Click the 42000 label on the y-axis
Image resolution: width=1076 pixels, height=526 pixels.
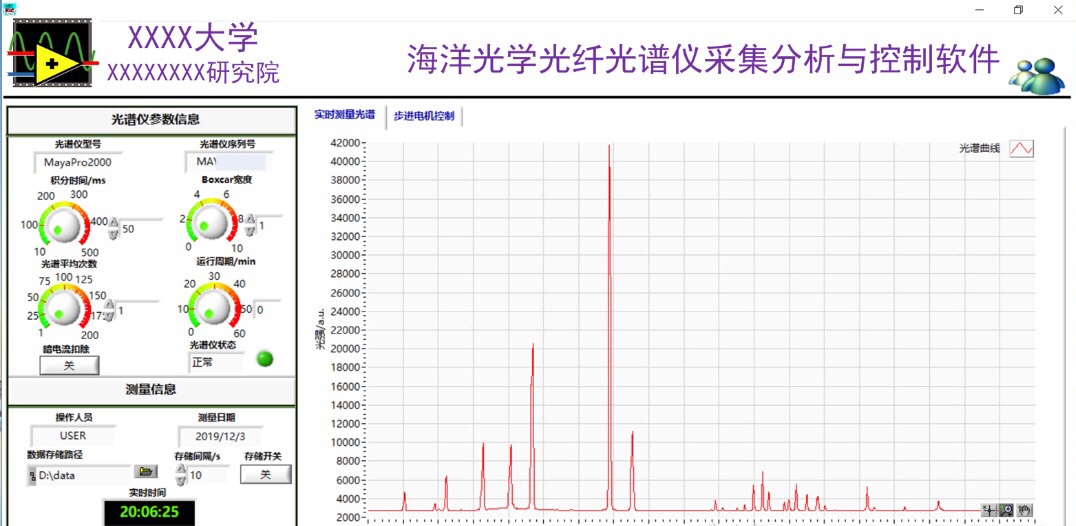point(345,143)
